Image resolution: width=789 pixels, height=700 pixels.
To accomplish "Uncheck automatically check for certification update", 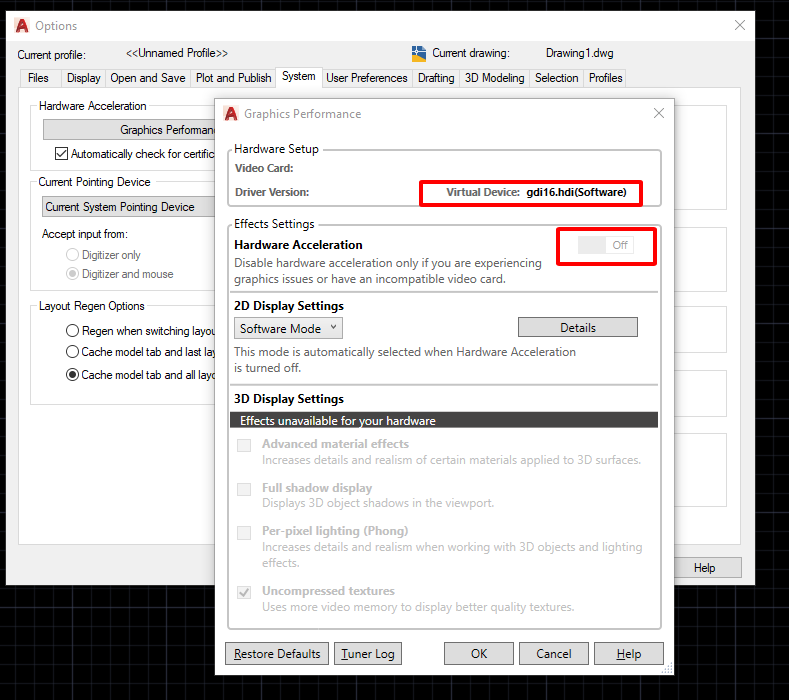I will (62, 154).
